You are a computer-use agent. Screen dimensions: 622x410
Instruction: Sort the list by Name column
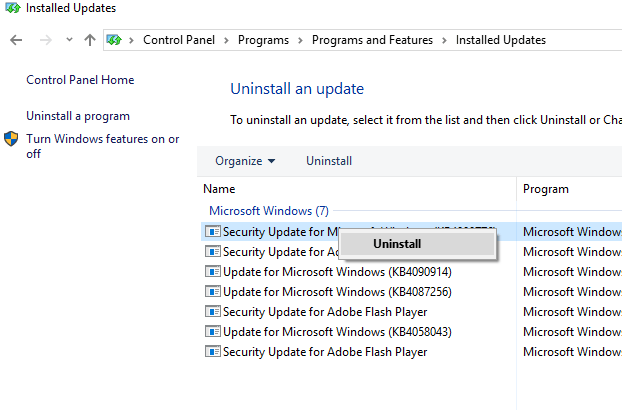click(x=219, y=189)
